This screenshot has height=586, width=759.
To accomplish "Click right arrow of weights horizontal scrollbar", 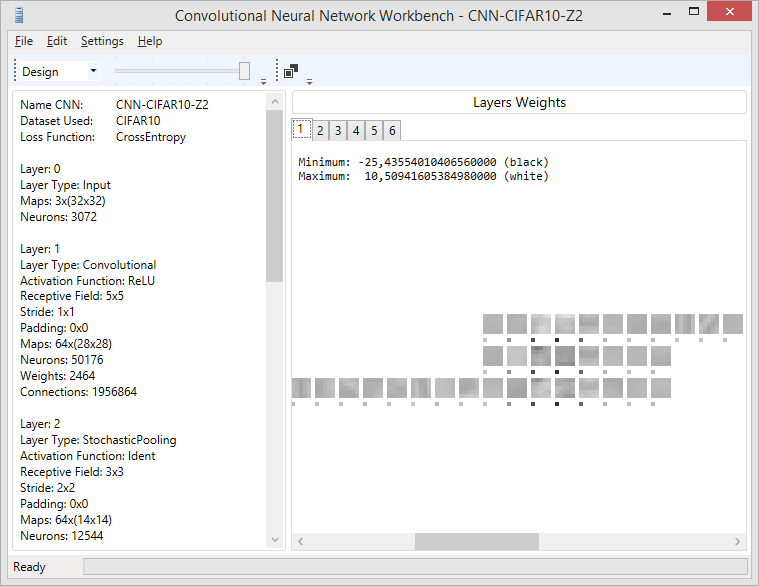I will click(737, 541).
